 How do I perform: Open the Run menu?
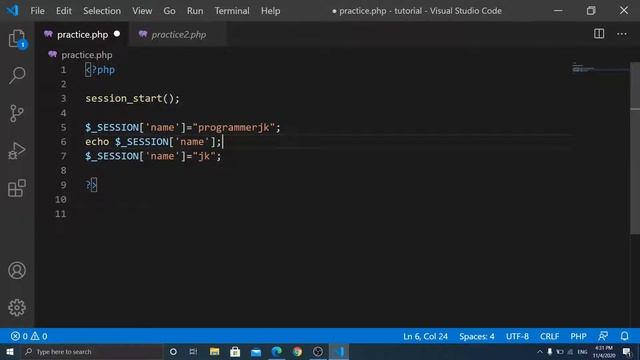click(x=195, y=11)
